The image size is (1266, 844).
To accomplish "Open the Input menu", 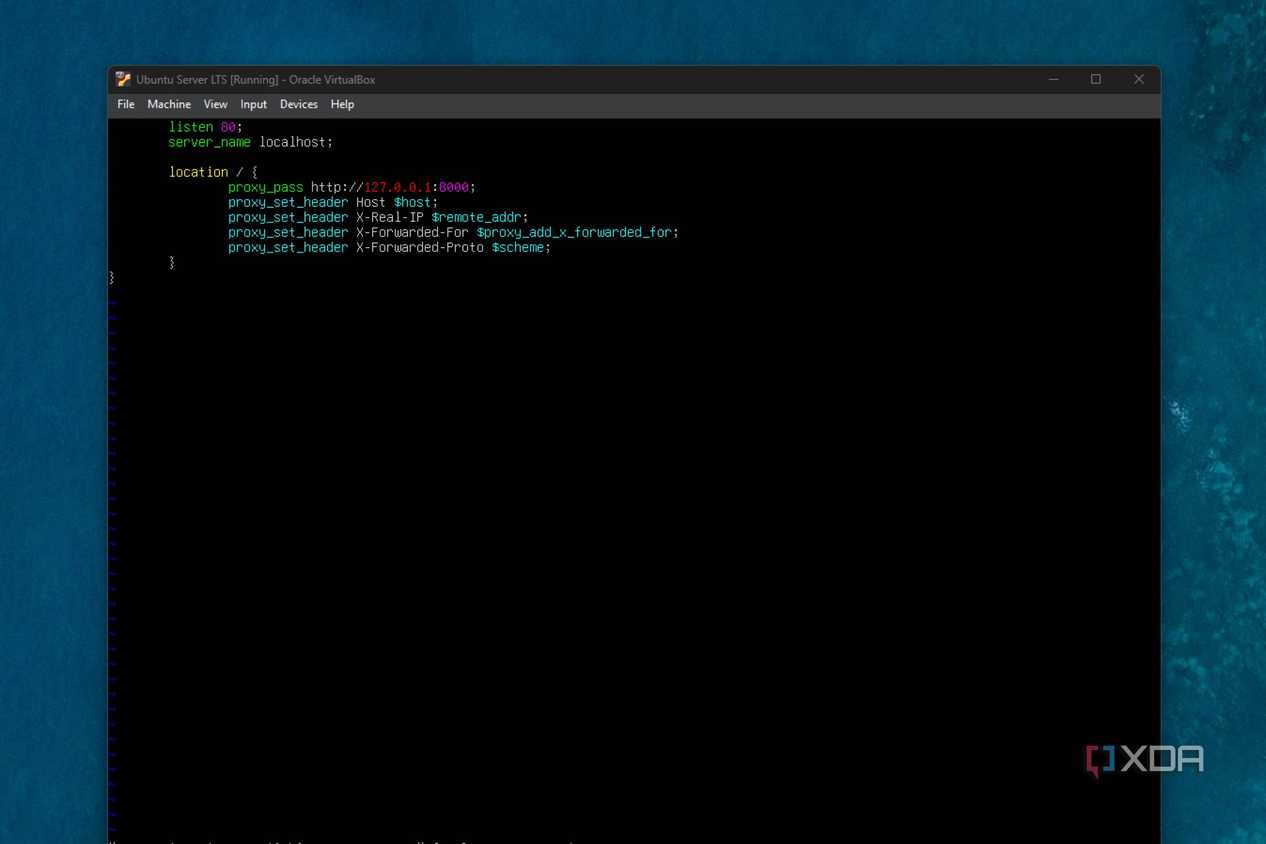I will point(253,104).
